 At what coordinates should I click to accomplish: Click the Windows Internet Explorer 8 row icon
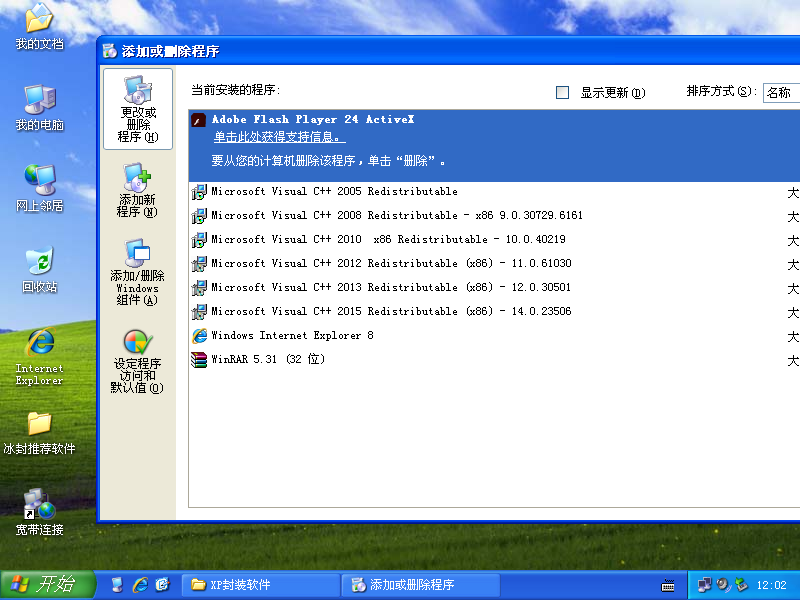click(x=199, y=336)
